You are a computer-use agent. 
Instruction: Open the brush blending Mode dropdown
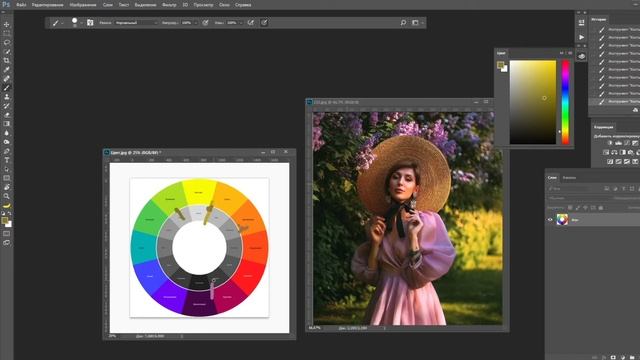[136, 22]
